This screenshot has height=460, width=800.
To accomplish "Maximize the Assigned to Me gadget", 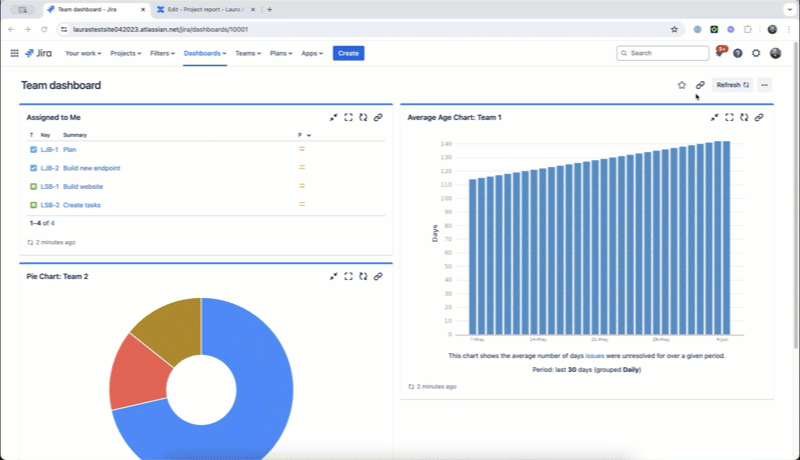I will (x=348, y=117).
